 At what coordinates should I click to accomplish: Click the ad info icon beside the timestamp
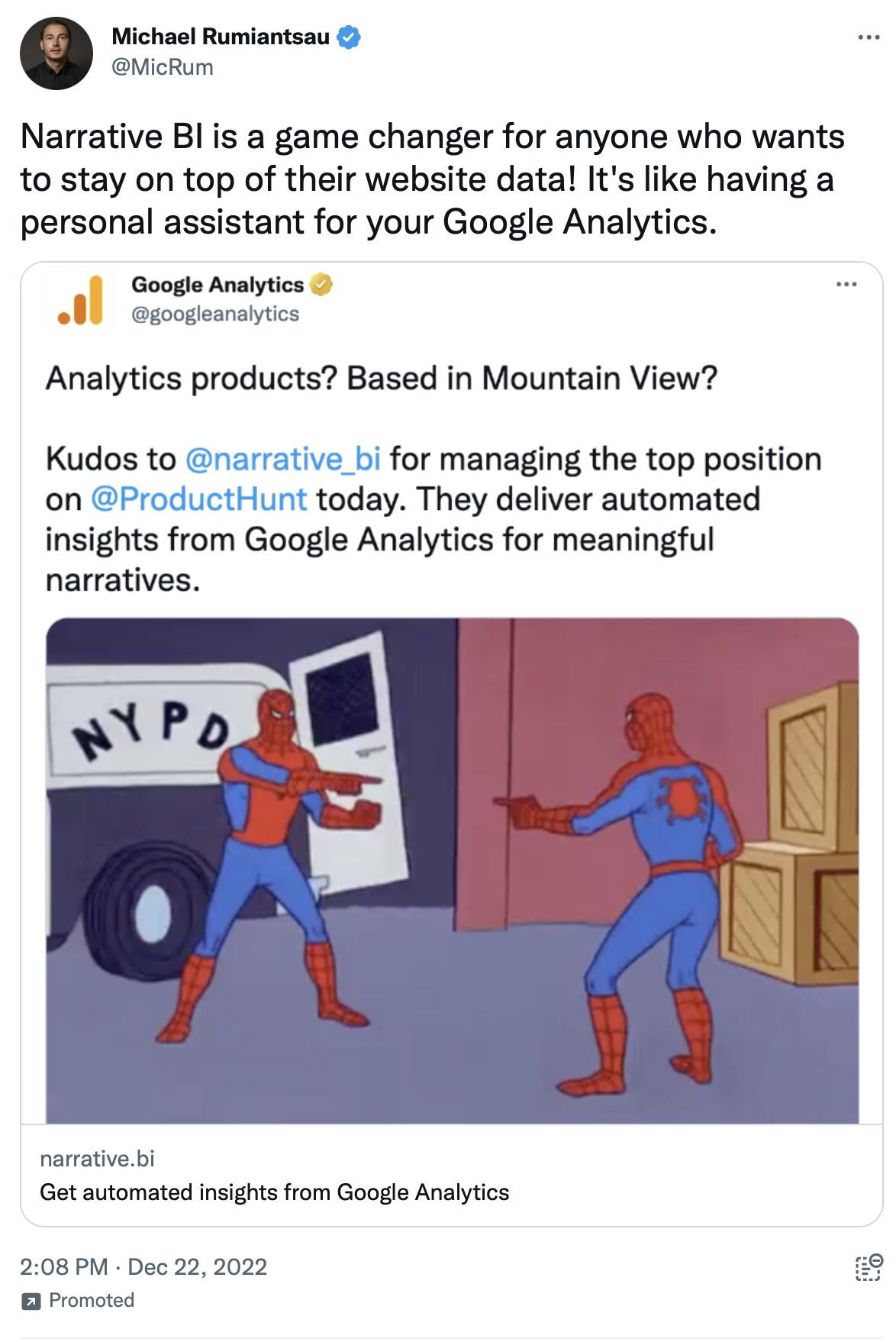(x=867, y=1266)
